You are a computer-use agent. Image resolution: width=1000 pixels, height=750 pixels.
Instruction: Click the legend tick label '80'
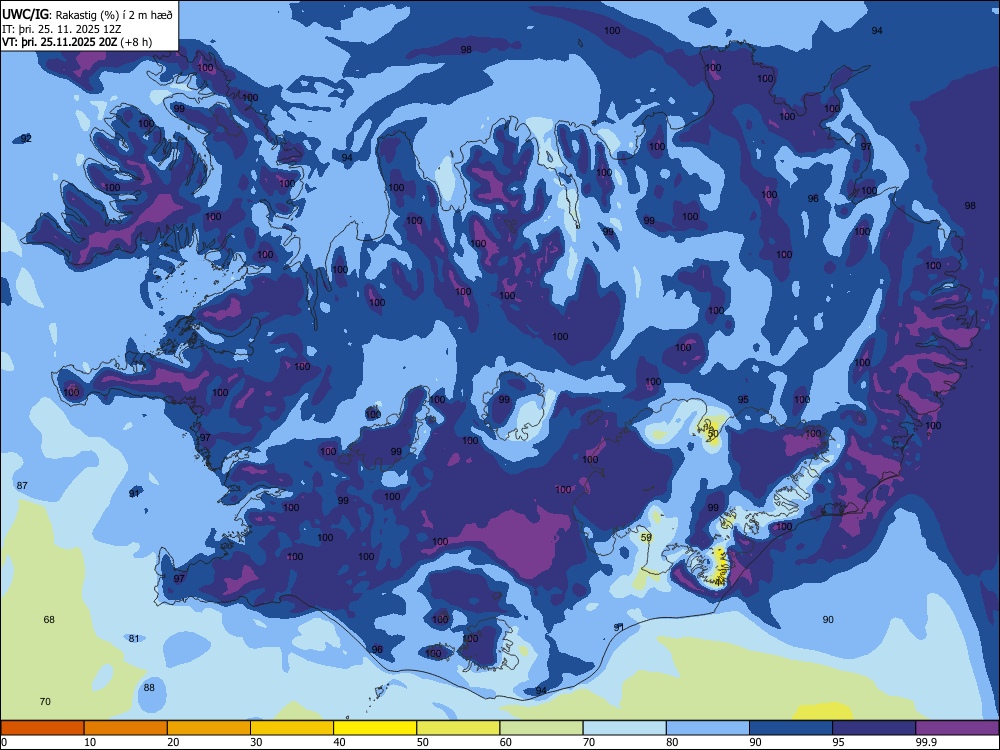672,742
